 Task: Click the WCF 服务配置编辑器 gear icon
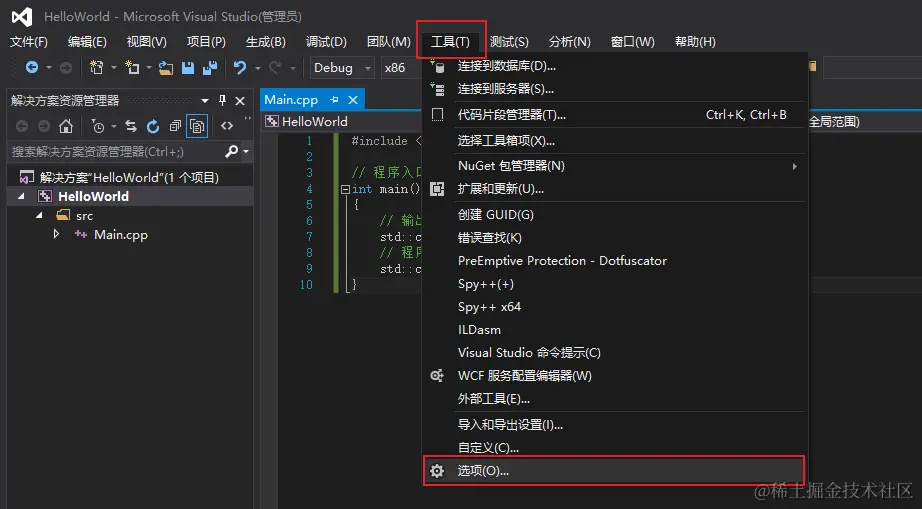coord(437,376)
